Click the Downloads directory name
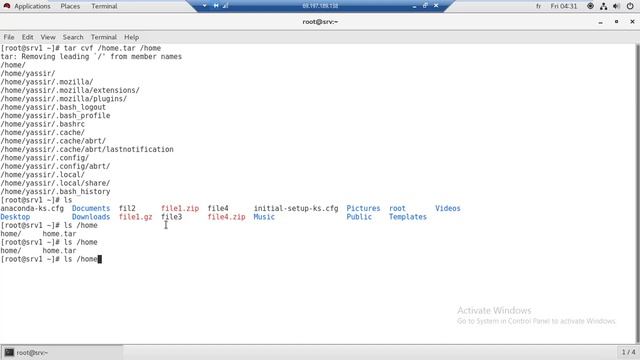 pos(91,217)
